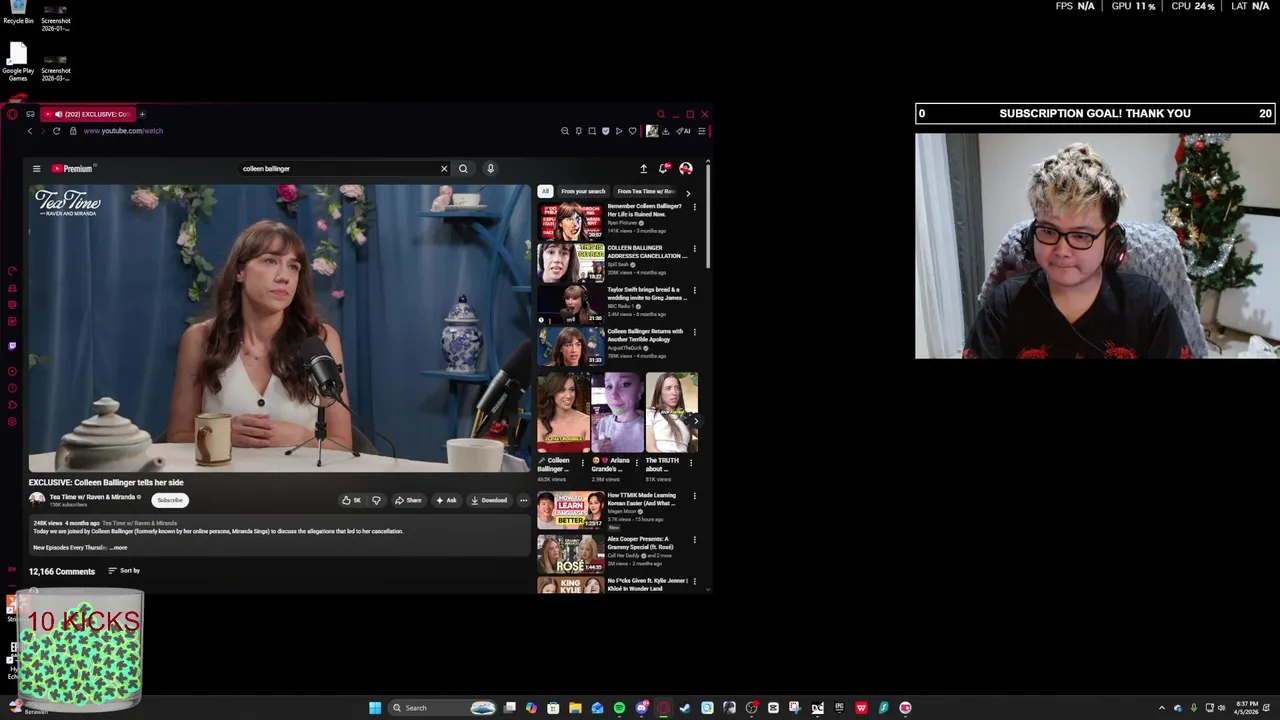Select the All filter chip
Viewport: 1280px width, 720px height.
coord(545,191)
